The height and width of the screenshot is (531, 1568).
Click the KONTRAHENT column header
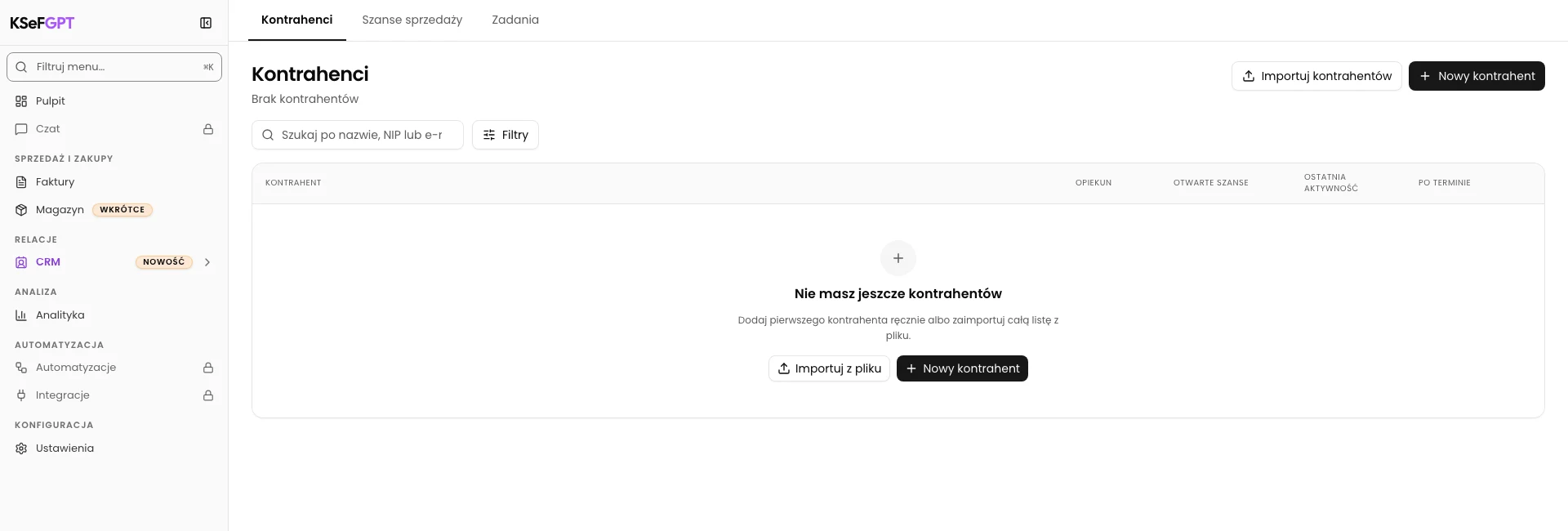pyautogui.click(x=293, y=183)
